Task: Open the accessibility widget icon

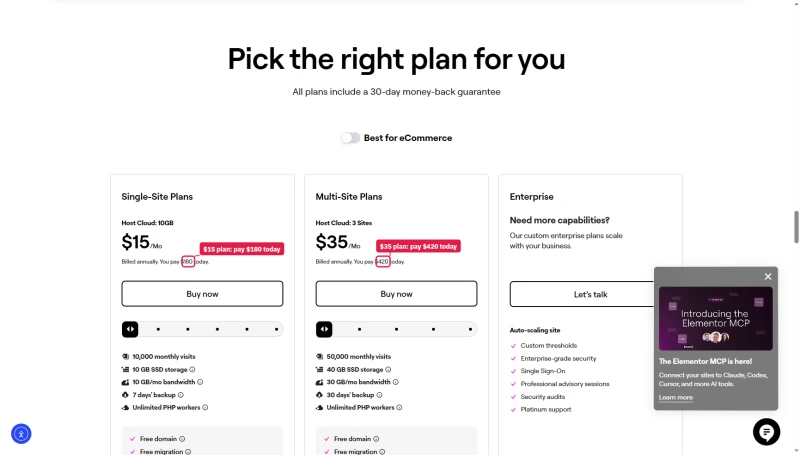Action: tap(21, 434)
